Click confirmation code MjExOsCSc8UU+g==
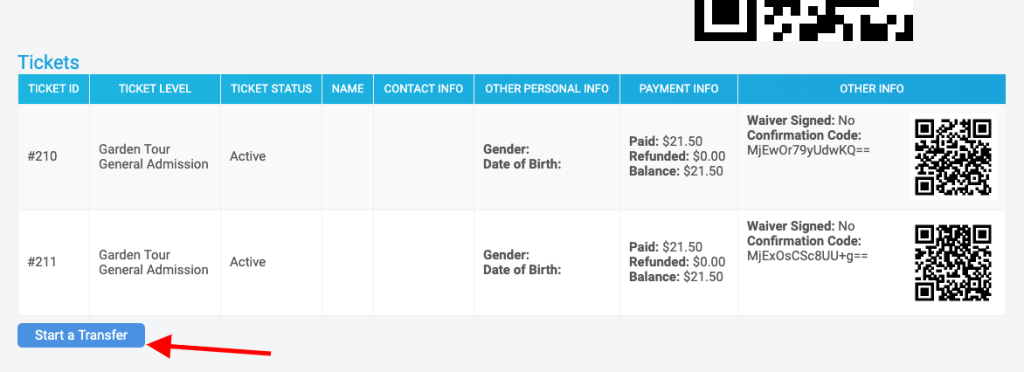1024x372 pixels. pyautogui.click(x=807, y=256)
